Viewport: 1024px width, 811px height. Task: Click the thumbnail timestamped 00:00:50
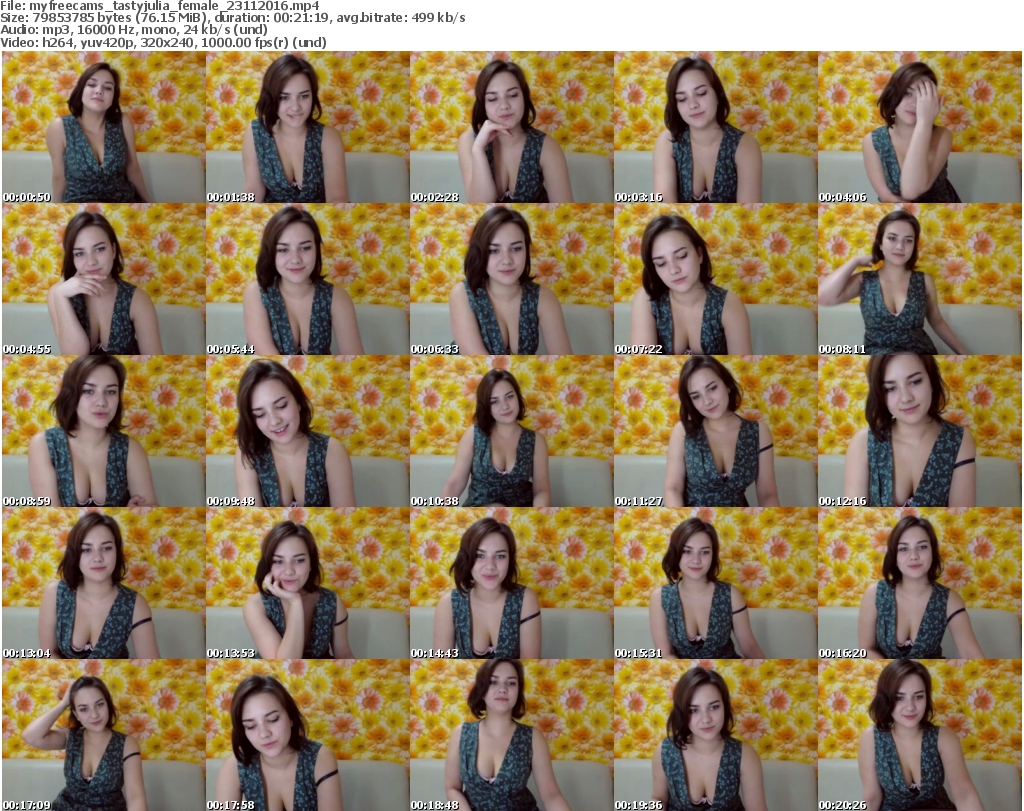point(104,127)
